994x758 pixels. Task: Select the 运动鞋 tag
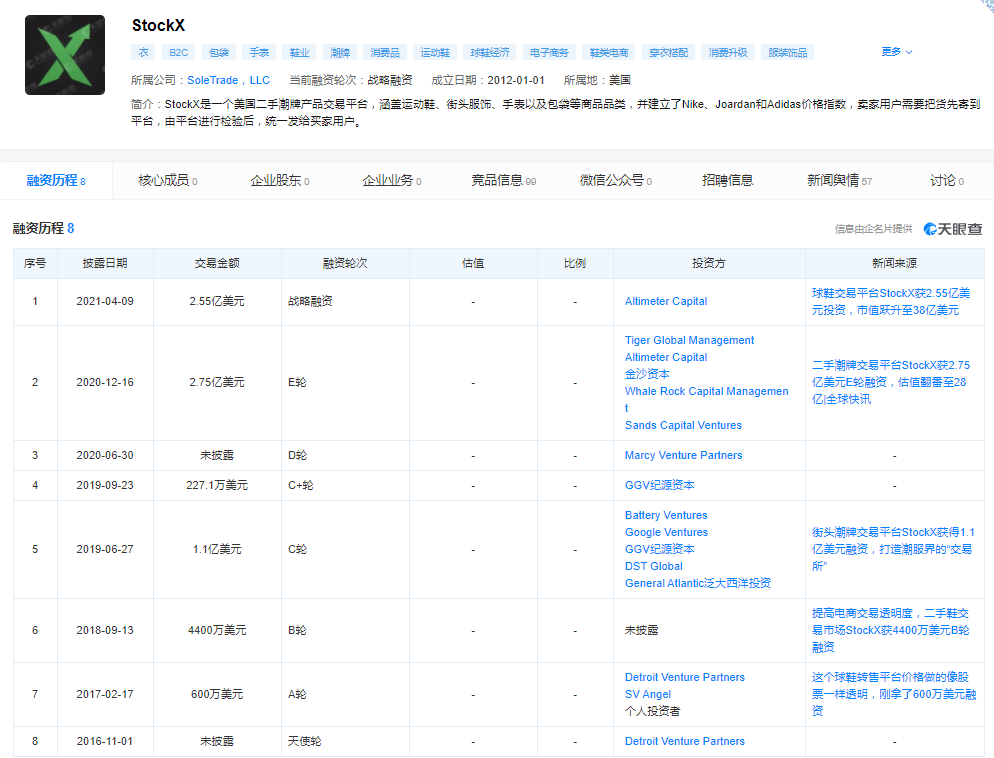[x=435, y=53]
